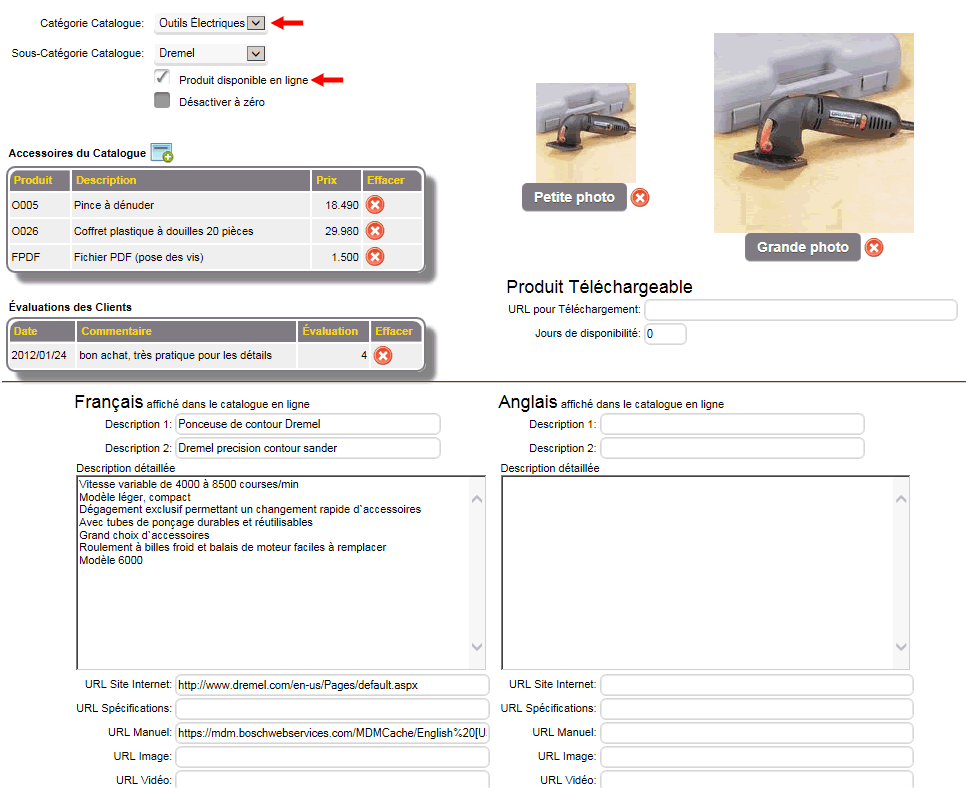The width and height of the screenshot is (966, 788).
Task: Toggle Produit disponible en ligne checkbox
Action: click(162, 77)
